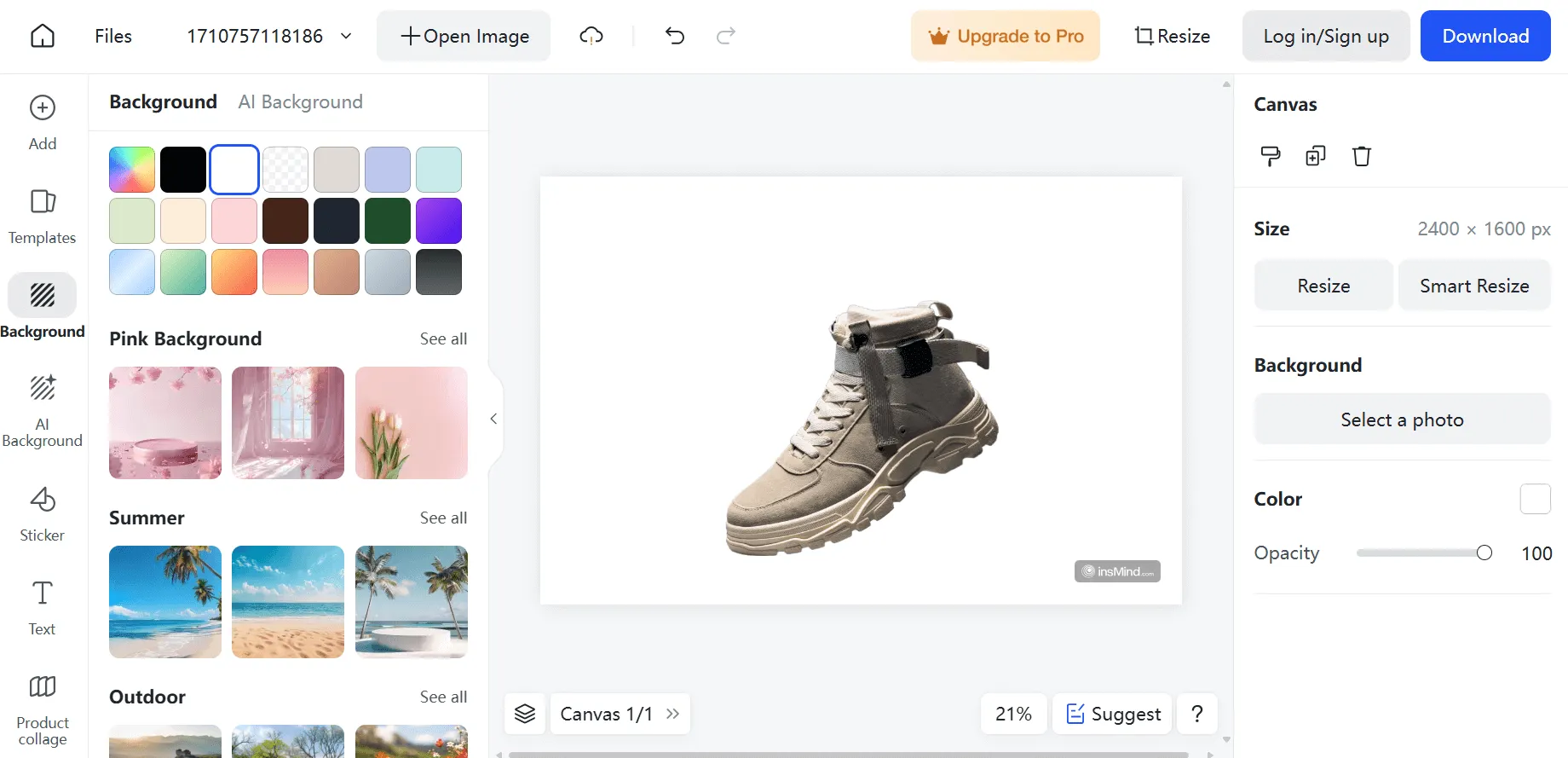Screen dimensions: 1568x758
Task: Select the sandy beach sky thumbnail
Action: pyautogui.click(x=288, y=602)
